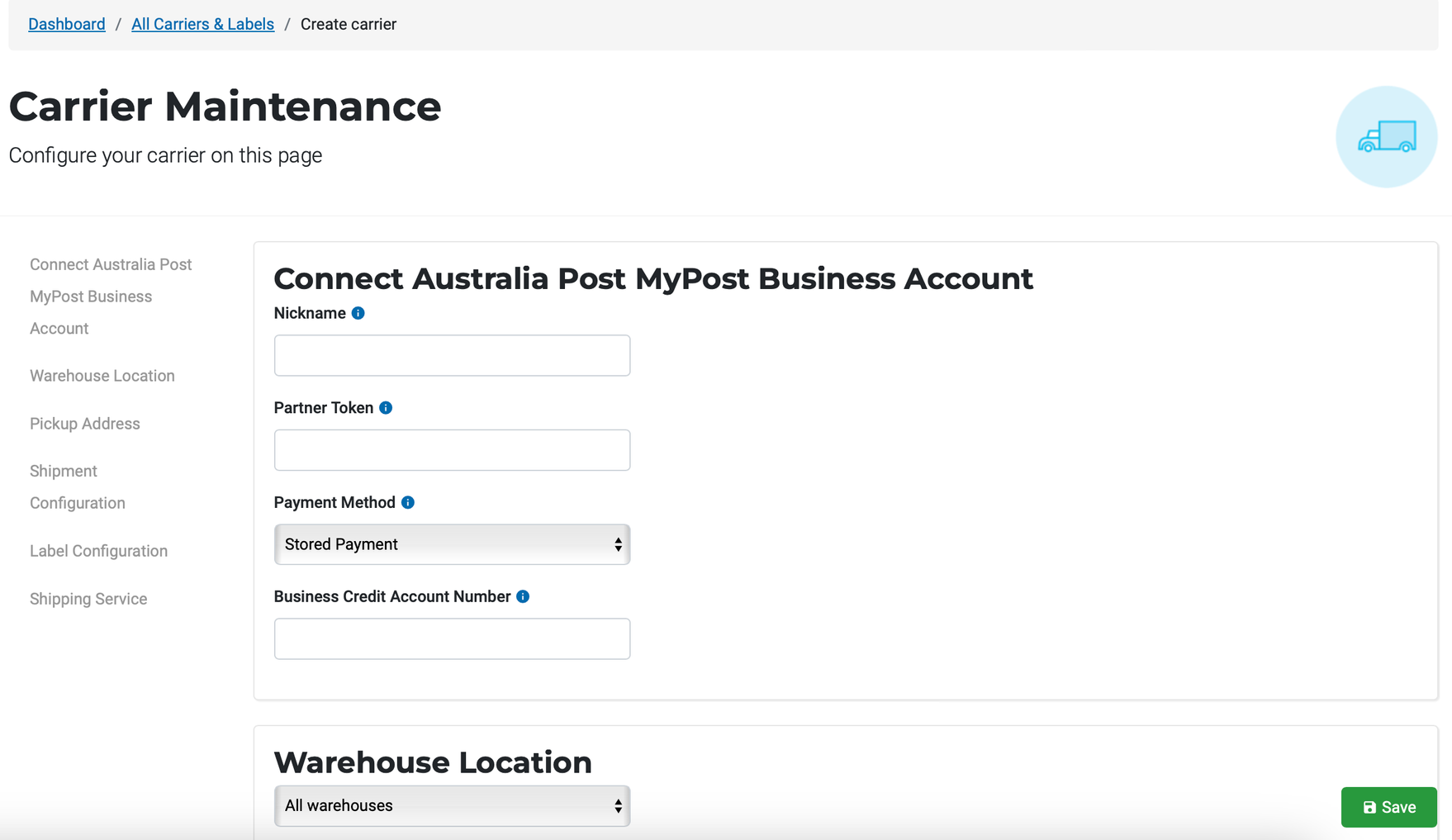The image size is (1452, 840).
Task: Focus the Nickname input field
Action: coord(452,355)
